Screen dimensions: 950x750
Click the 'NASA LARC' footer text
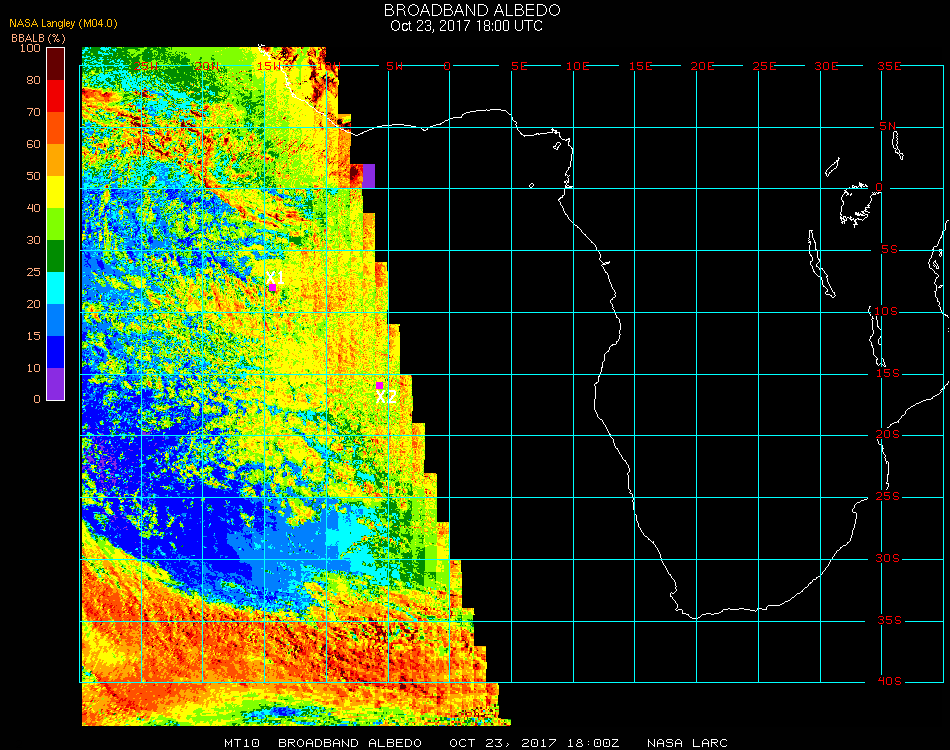point(687,743)
